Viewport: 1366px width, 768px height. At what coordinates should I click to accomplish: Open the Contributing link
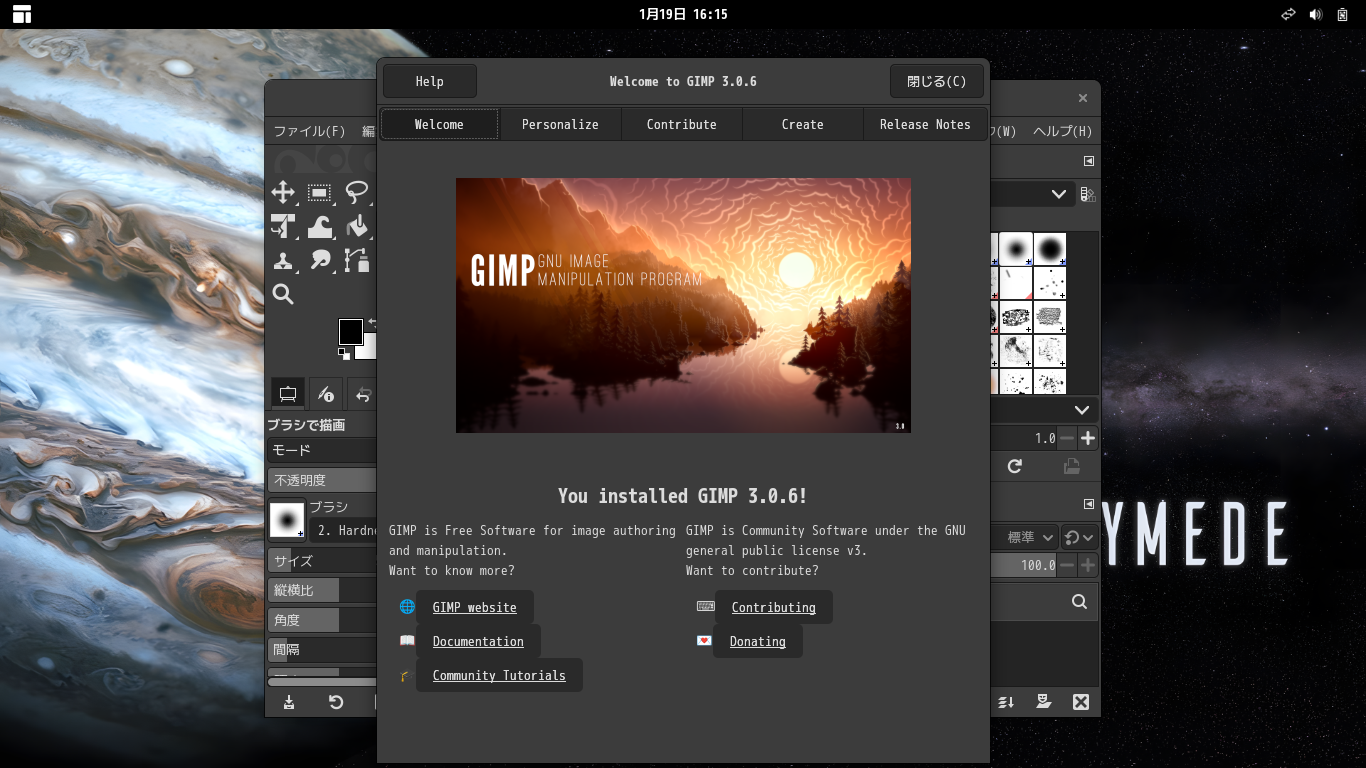coord(774,607)
